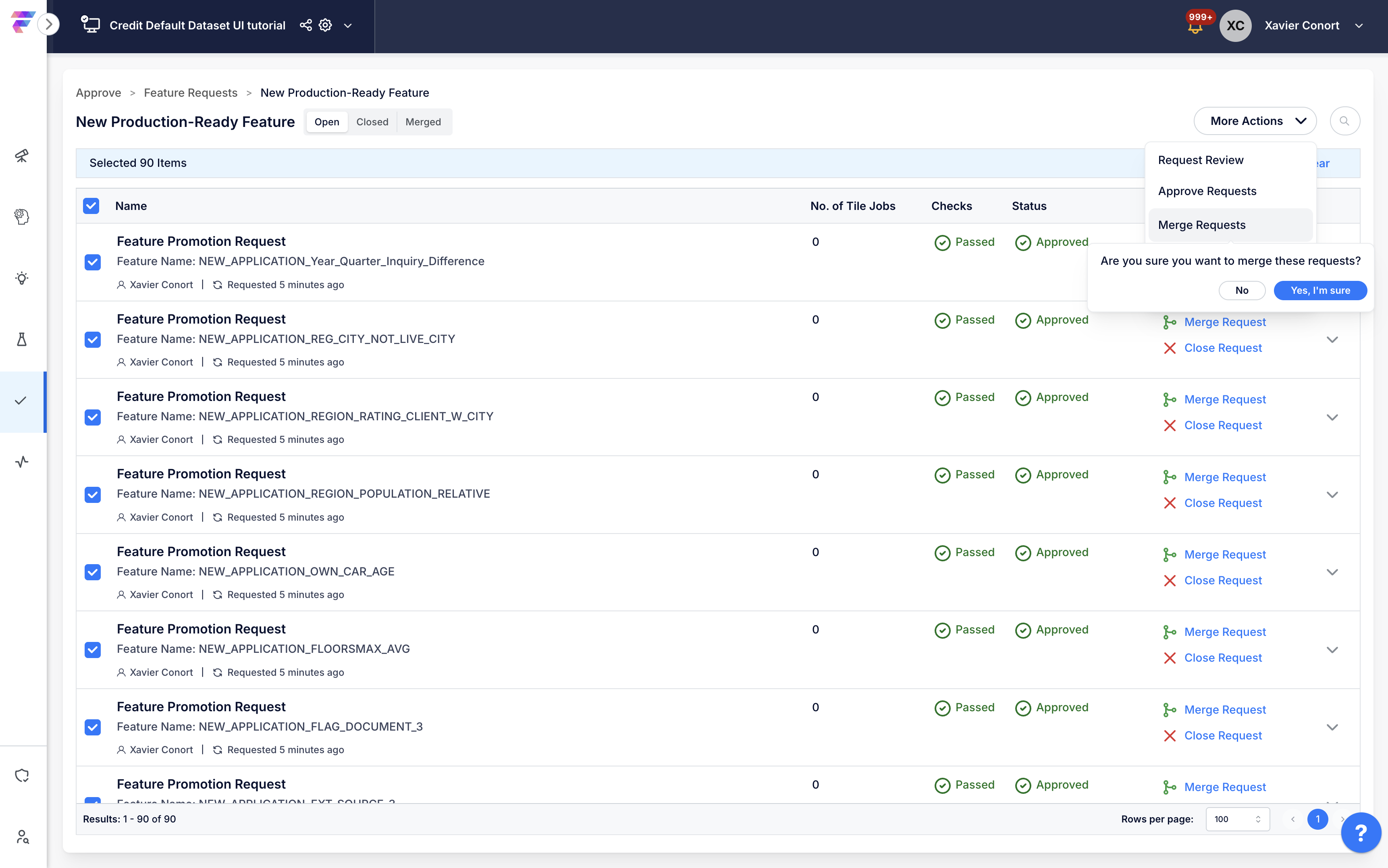Switch to the Closed tab
1388x868 pixels.
click(x=372, y=122)
